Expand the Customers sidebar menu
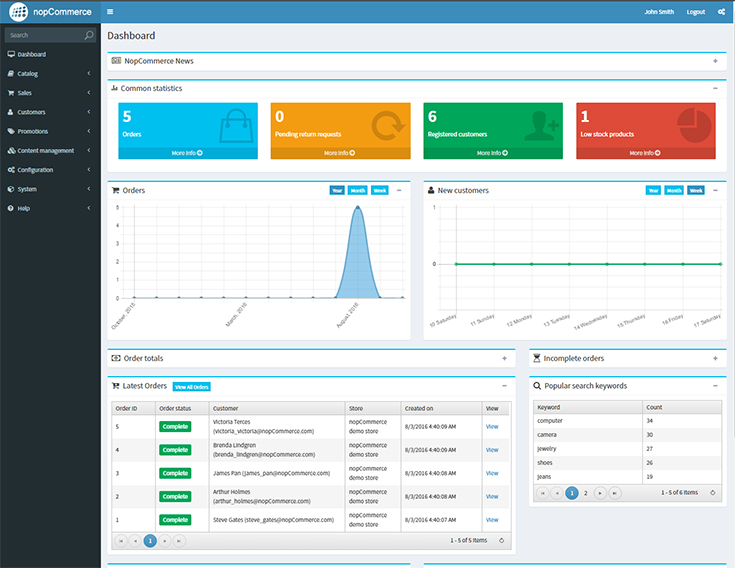Screen dimensions: 735x568 tap(50, 112)
